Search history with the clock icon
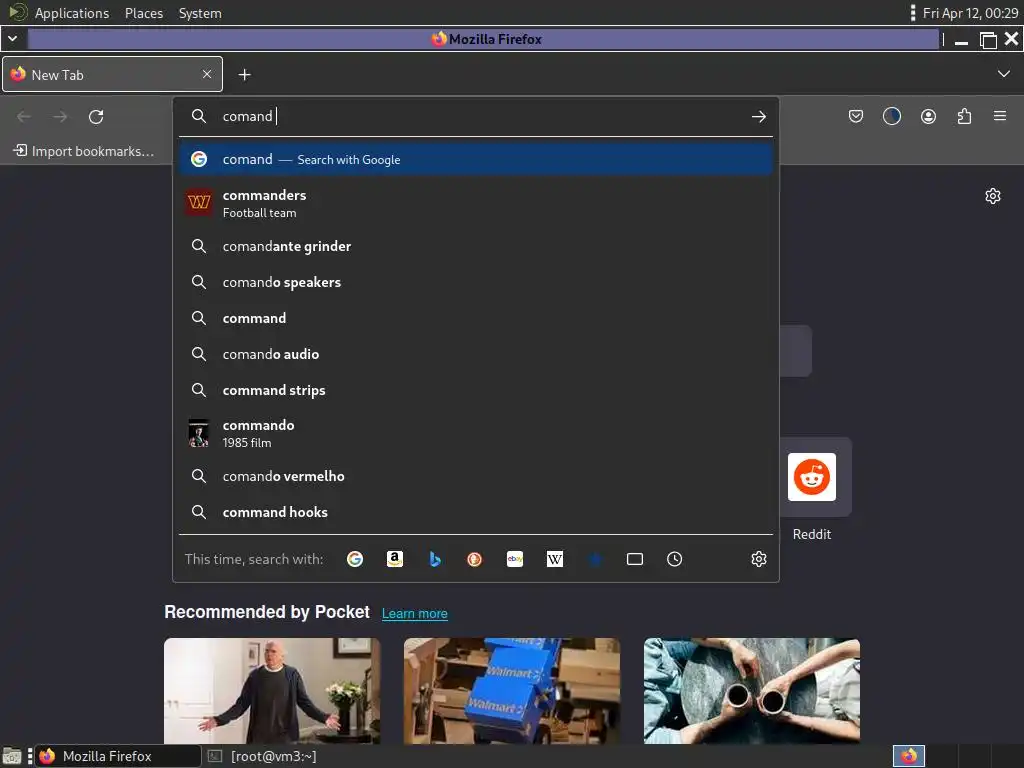This screenshot has height=768, width=1024. (x=675, y=559)
